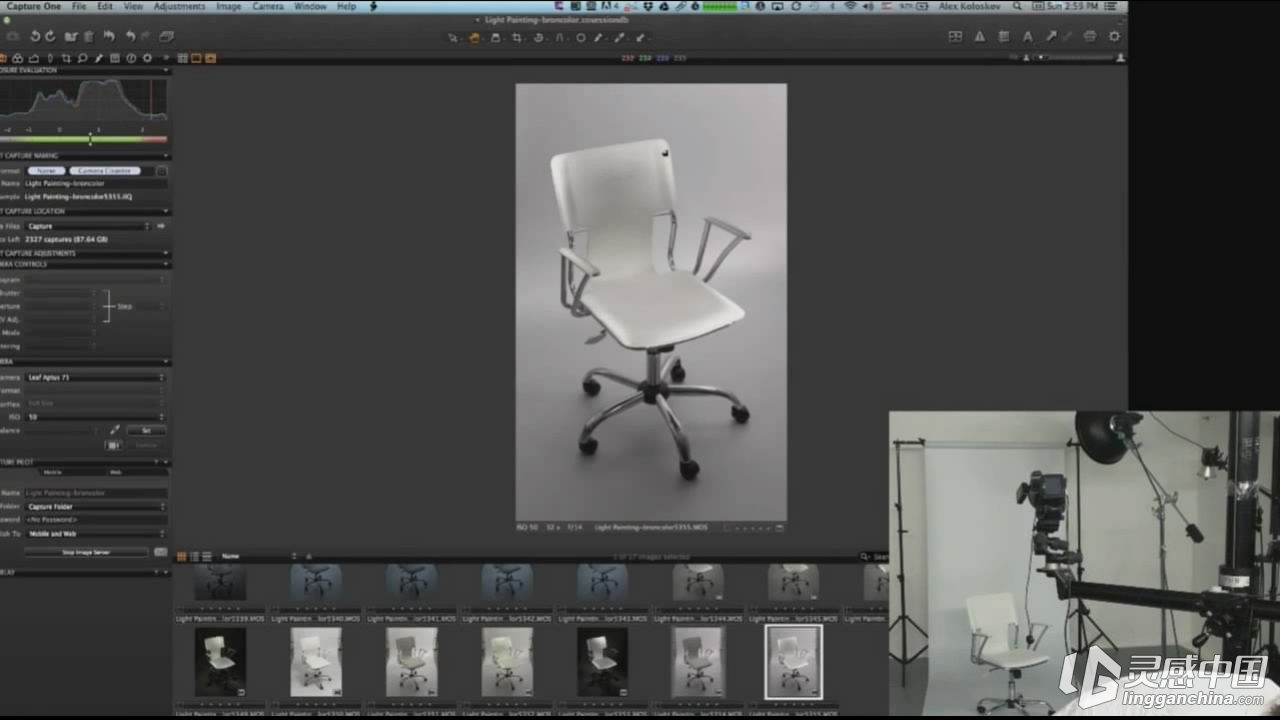Open the Window menu
This screenshot has width=1280, height=720.
click(310, 6)
